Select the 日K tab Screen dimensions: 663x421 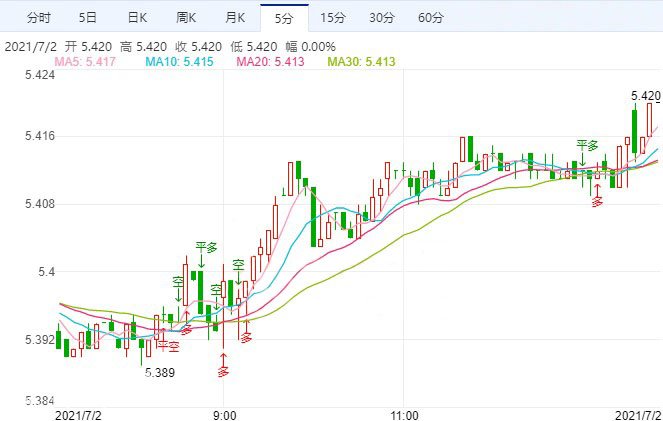137,18
